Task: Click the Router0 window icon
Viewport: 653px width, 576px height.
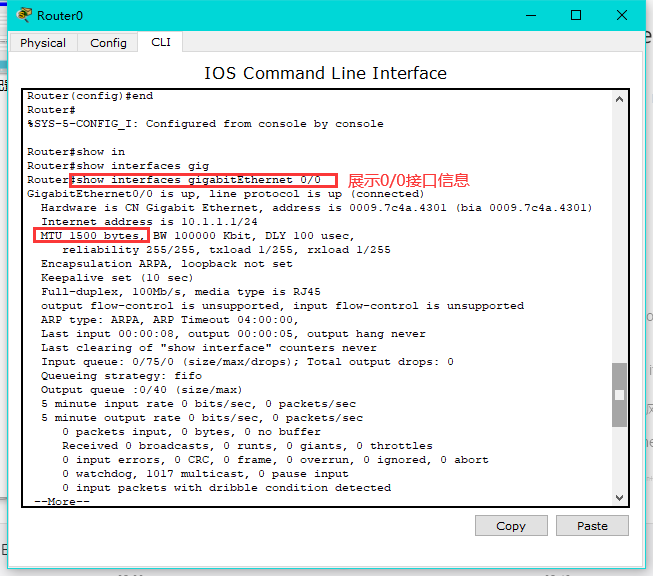Action: pos(24,15)
